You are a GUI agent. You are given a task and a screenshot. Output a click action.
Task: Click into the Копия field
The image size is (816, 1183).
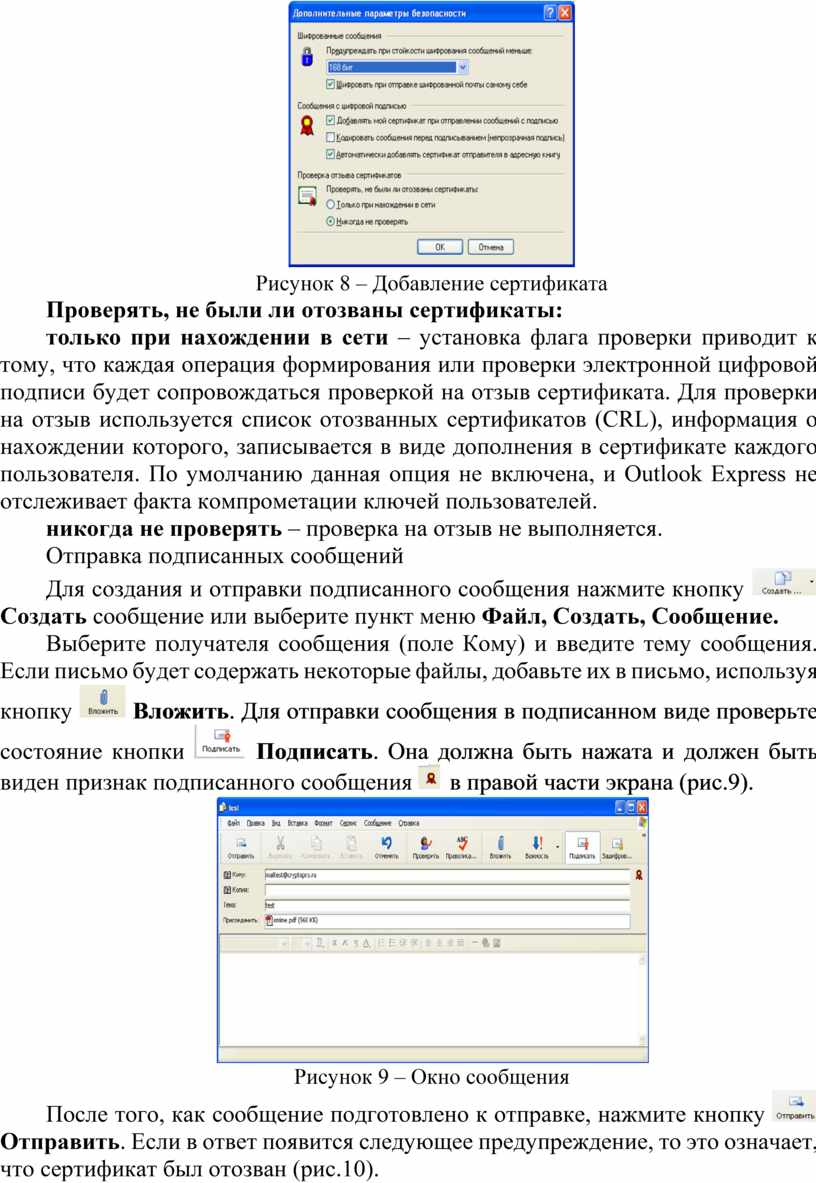point(447,890)
